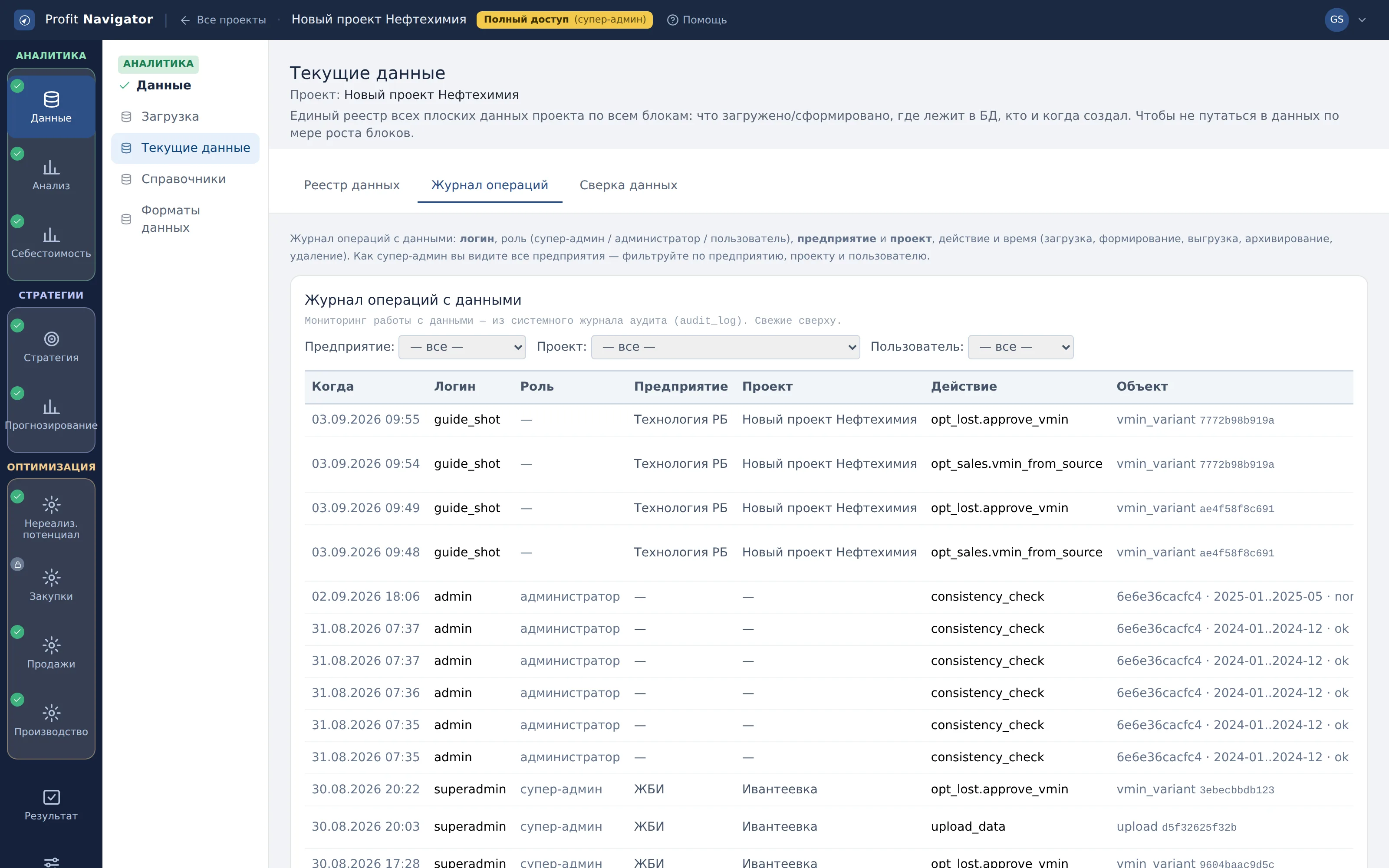Select Загрузка in the submenu
The image size is (1389, 868).
coord(185,117)
